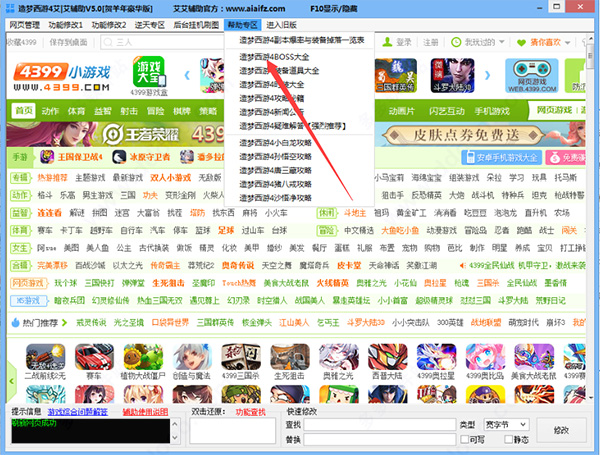Open the 逆天专区 menu
The width and height of the screenshot is (600, 455).
pyautogui.click(x=150, y=25)
